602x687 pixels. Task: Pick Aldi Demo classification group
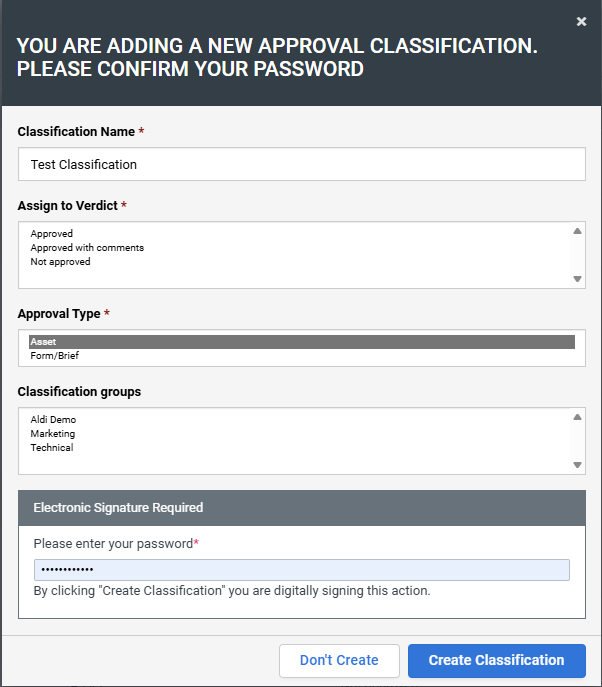pos(53,420)
